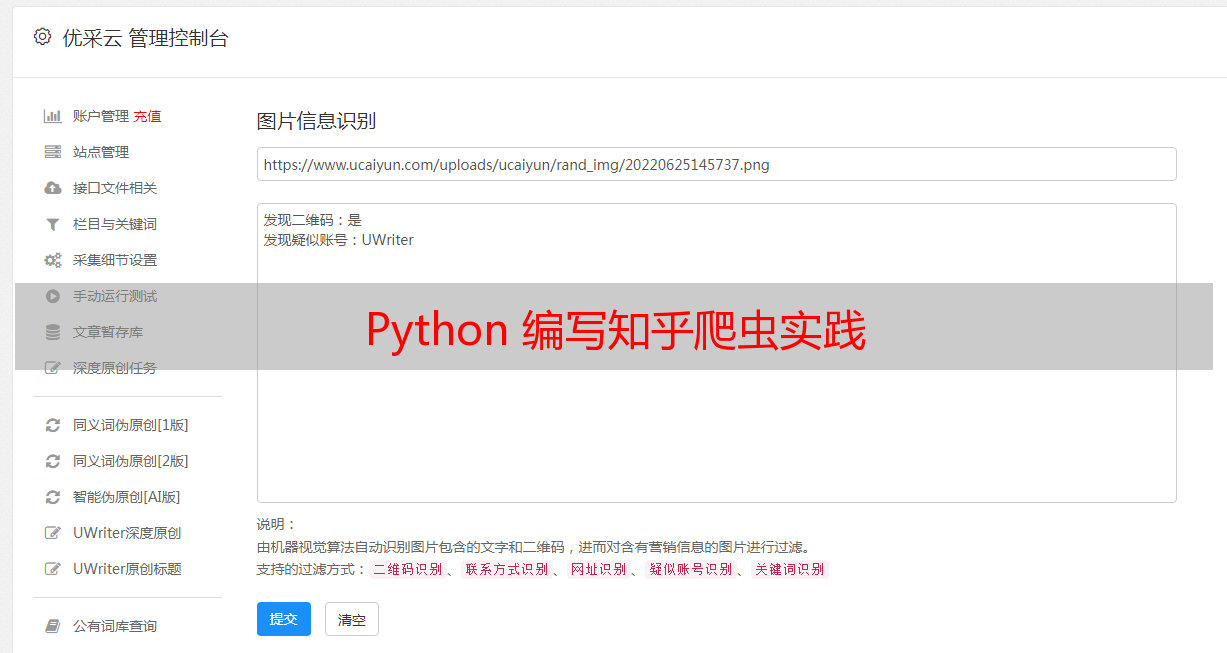Click the bar chart icon for 账户管理

[53, 116]
